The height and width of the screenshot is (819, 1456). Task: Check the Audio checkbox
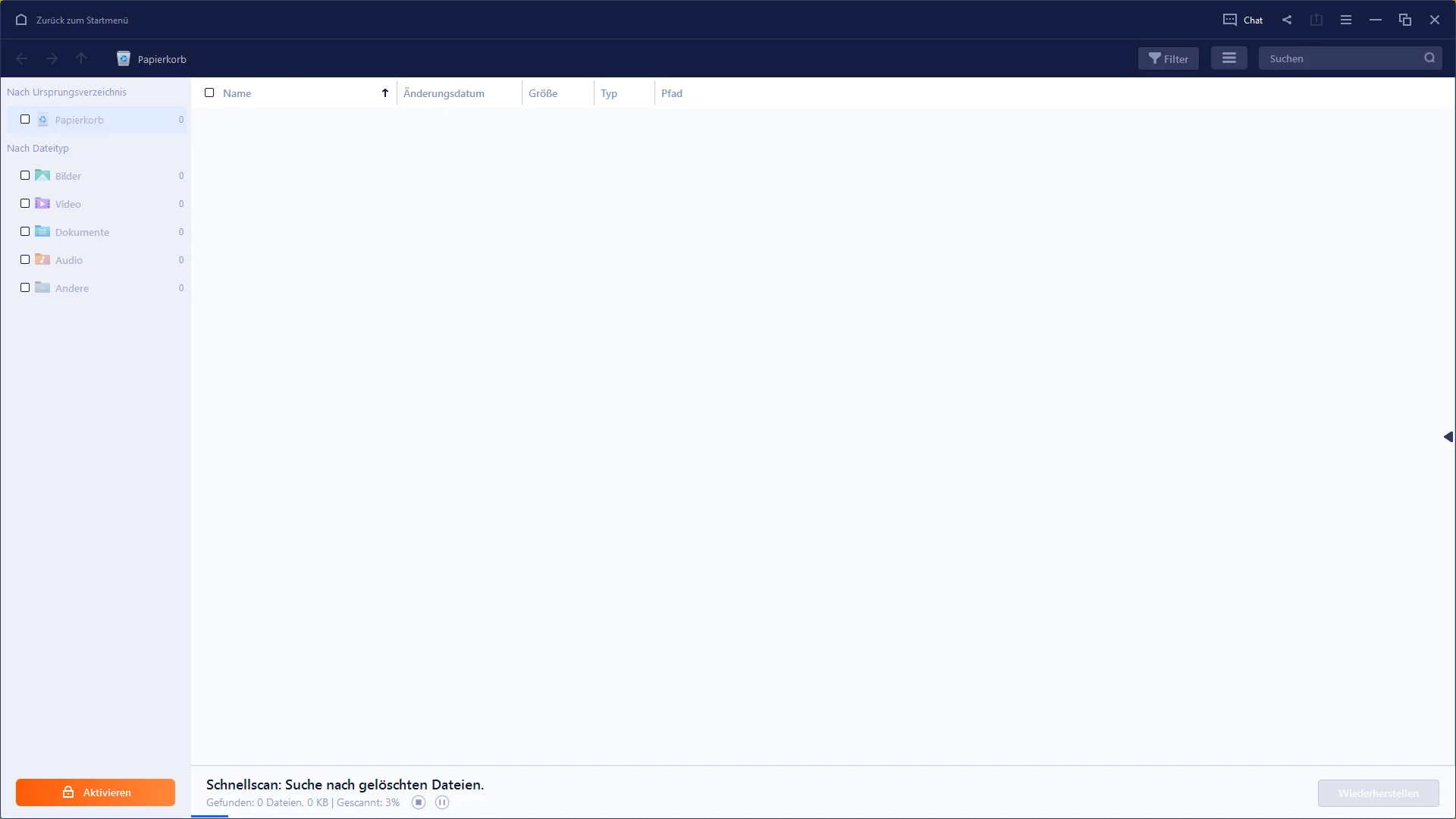(x=25, y=259)
